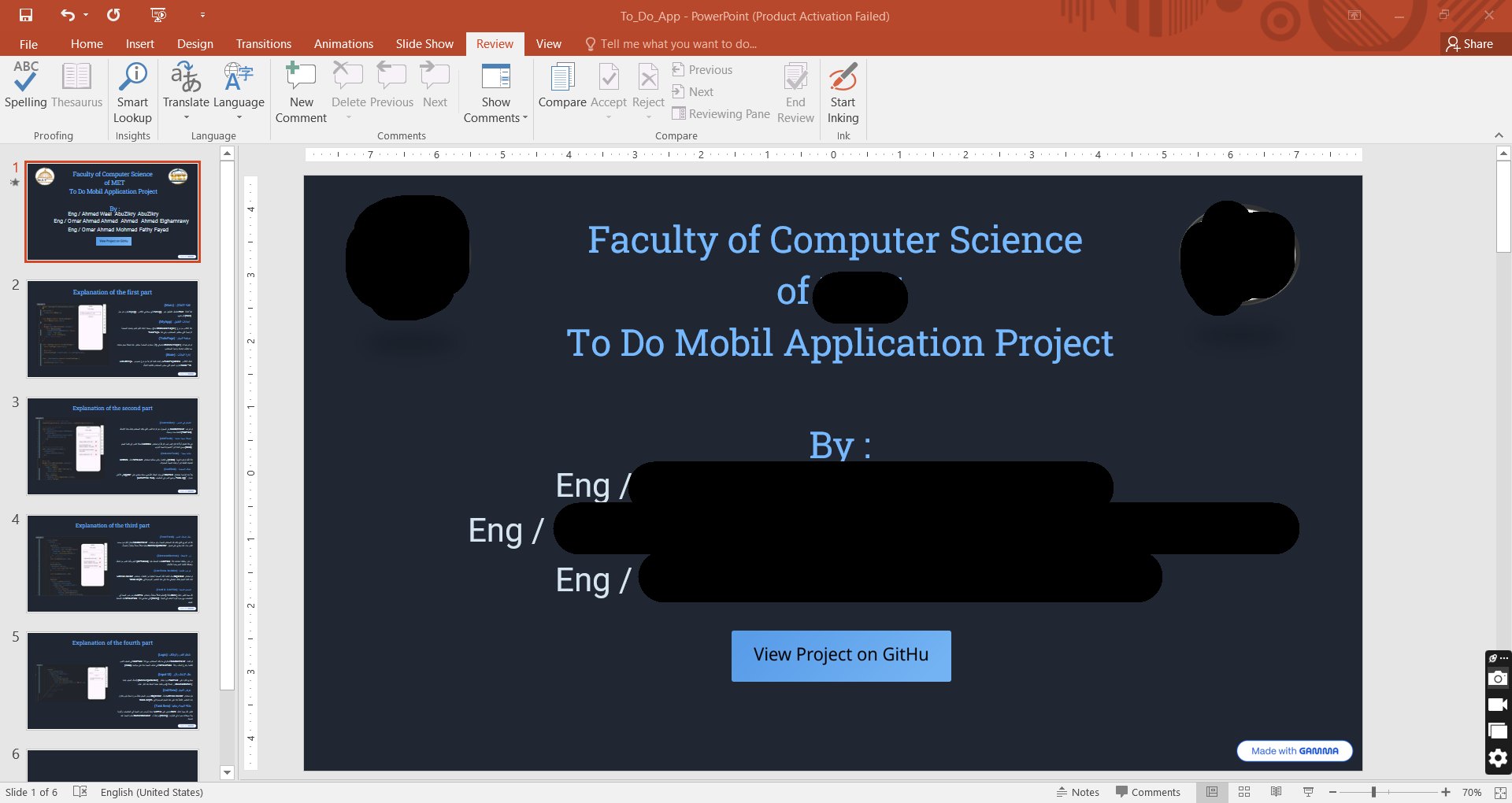Expand the Reject dropdown arrow
1512x803 pixels.
click(x=648, y=117)
